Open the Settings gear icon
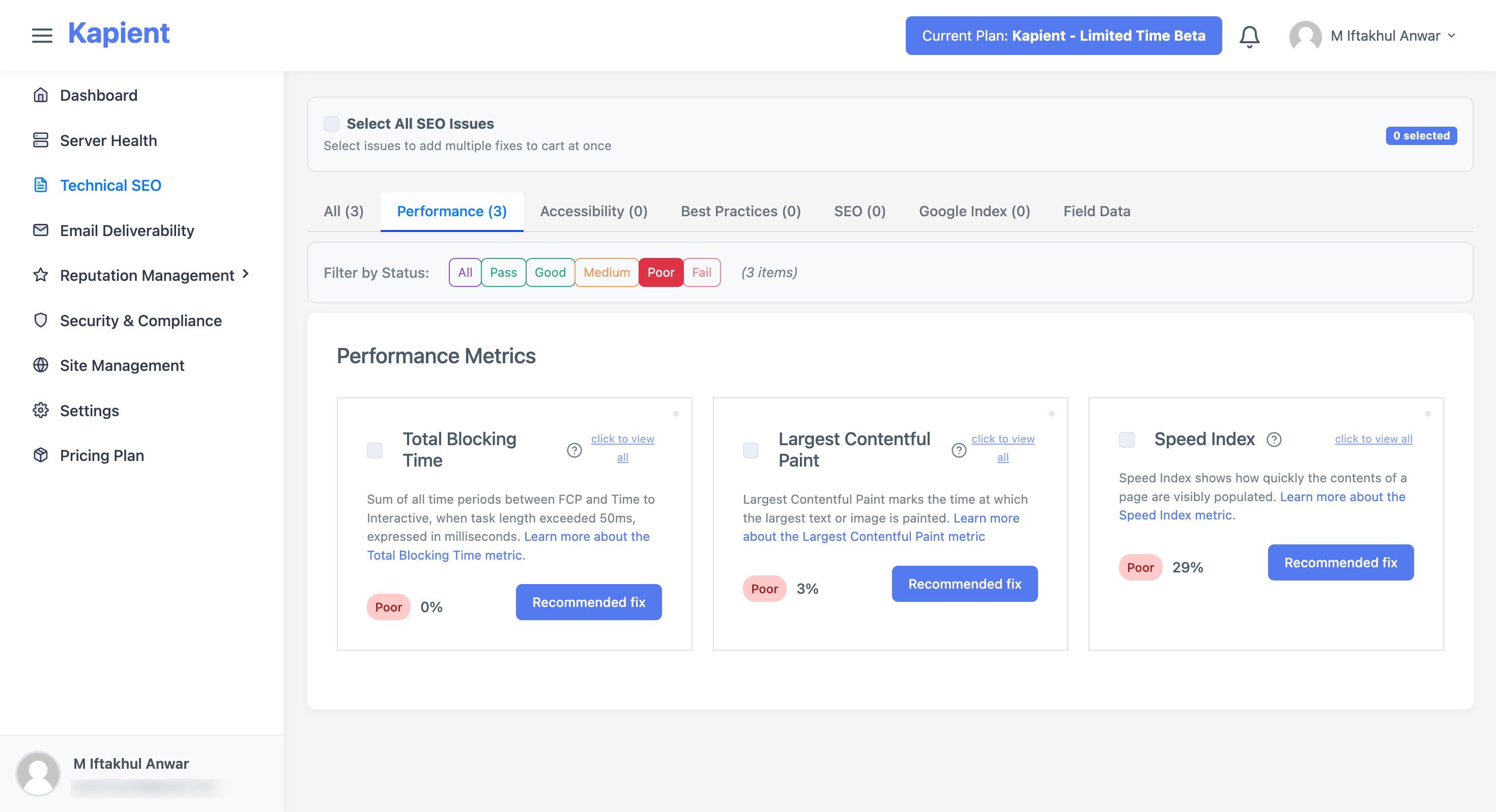Screen dimensions: 1496x812 (x=41, y=410)
